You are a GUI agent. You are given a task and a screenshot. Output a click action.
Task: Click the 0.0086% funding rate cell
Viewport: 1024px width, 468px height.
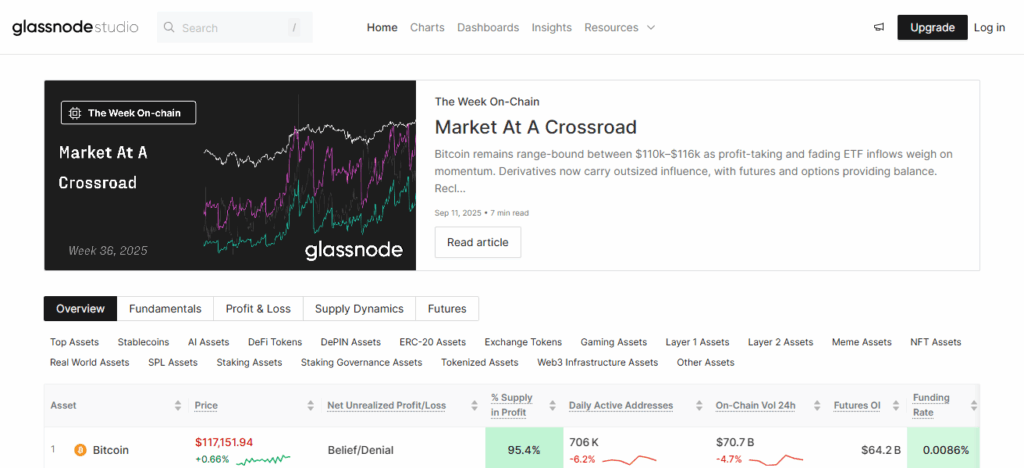tap(946, 450)
